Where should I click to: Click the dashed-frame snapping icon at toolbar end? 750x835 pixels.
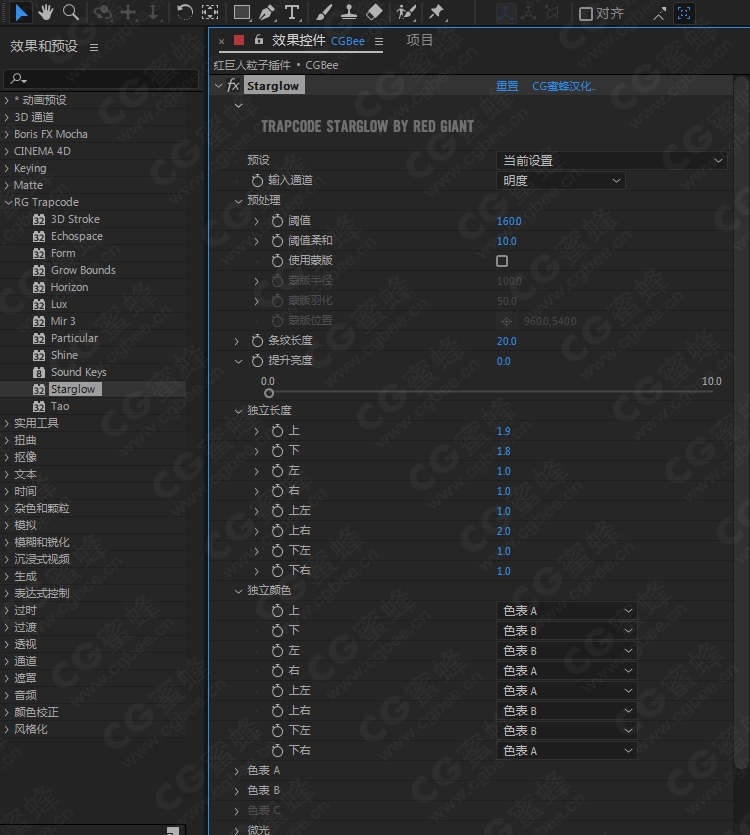684,13
